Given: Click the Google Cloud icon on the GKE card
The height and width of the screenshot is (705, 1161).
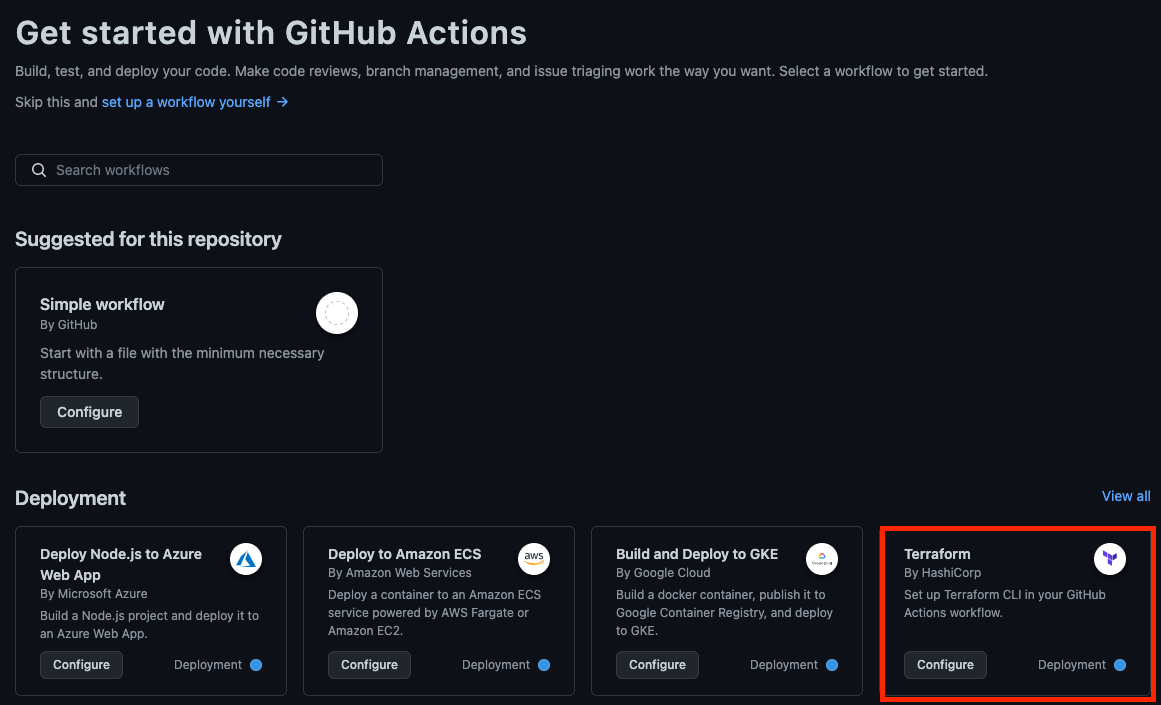Looking at the screenshot, I should (822, 559).
